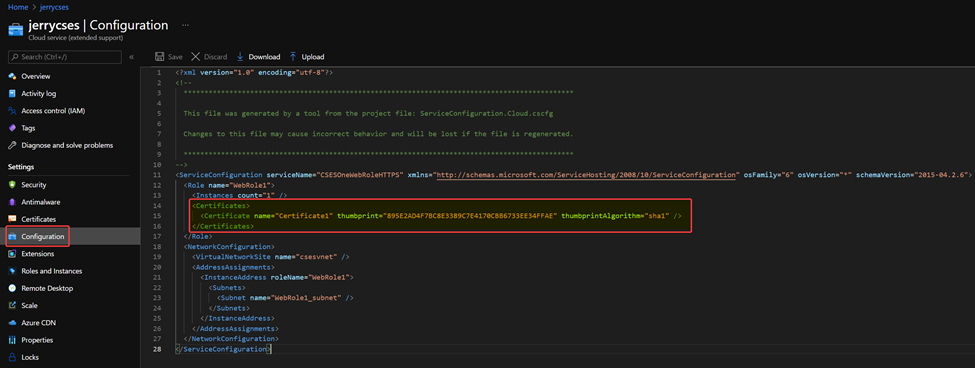Click the Security shield icon
This screenshot has height=368, width=975.
pos(12,185)
